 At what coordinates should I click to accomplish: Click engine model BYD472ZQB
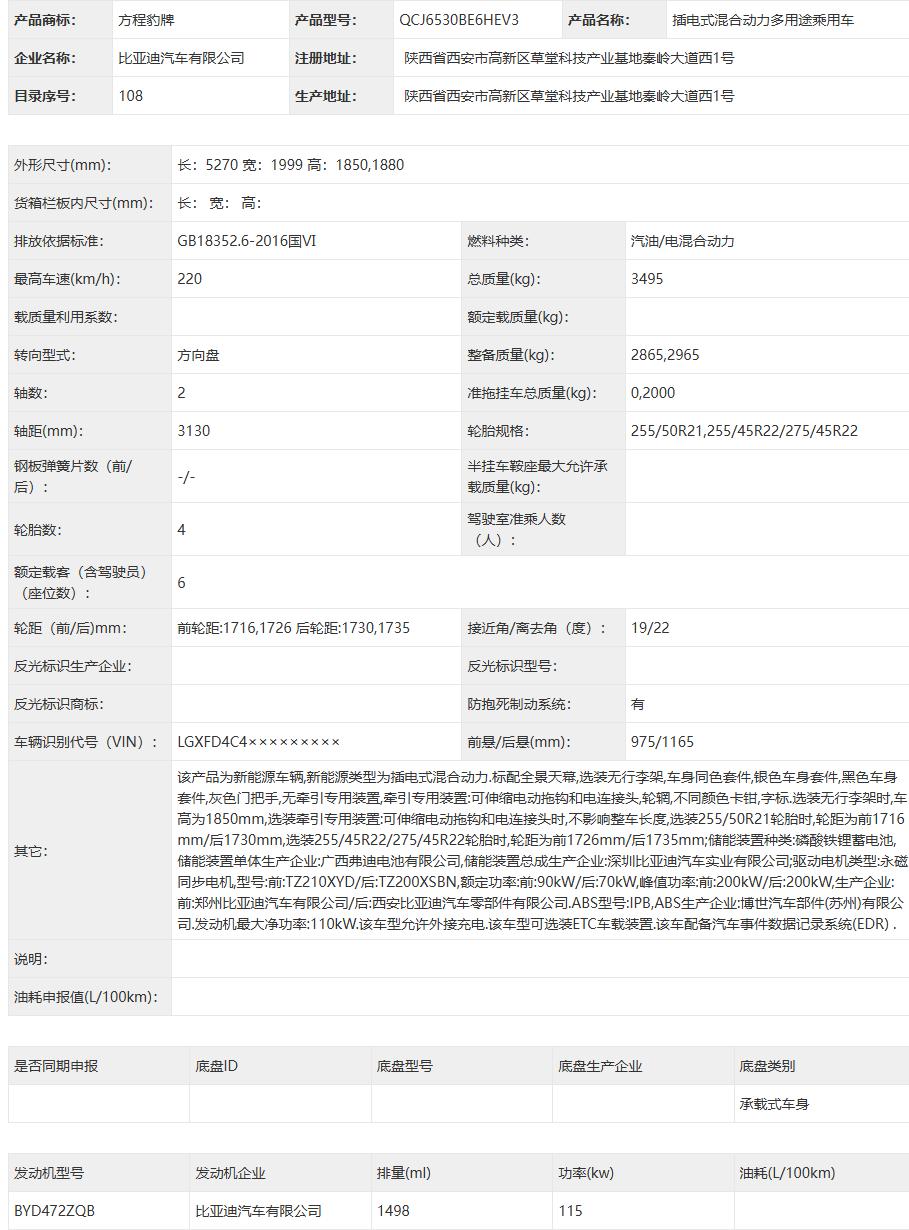pyautogui.click(x=55, y=1211)
